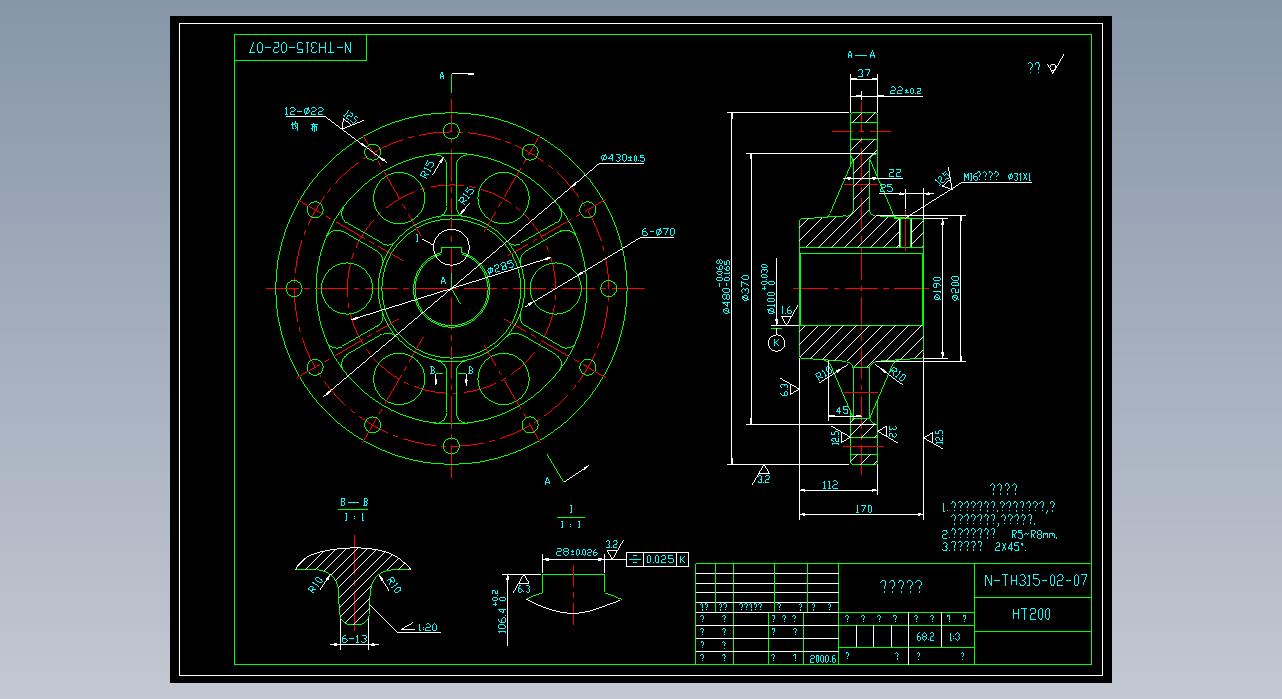Click the keyway detail circle at hub
Image resolution: width=1282 pixels, height=699 pixels.
453,241
